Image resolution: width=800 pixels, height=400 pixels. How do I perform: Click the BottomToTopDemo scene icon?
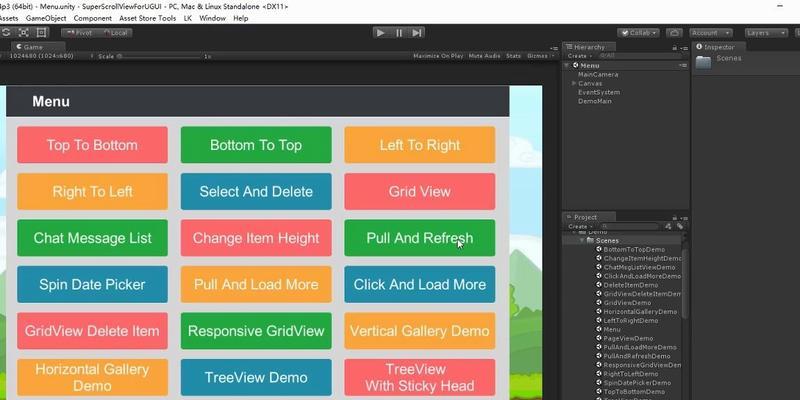tap(599, 249)
